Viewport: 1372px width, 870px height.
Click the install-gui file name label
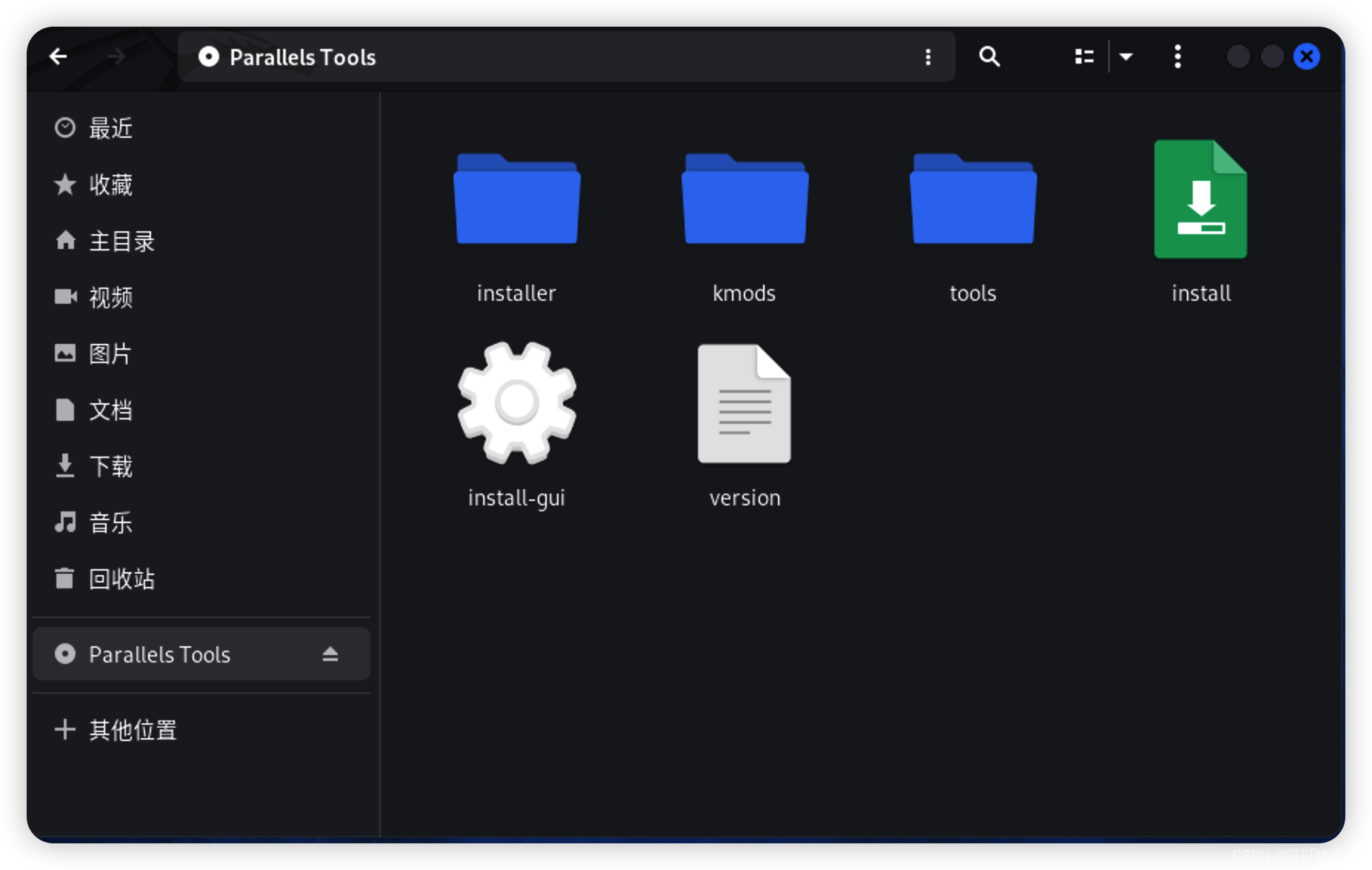516,499
